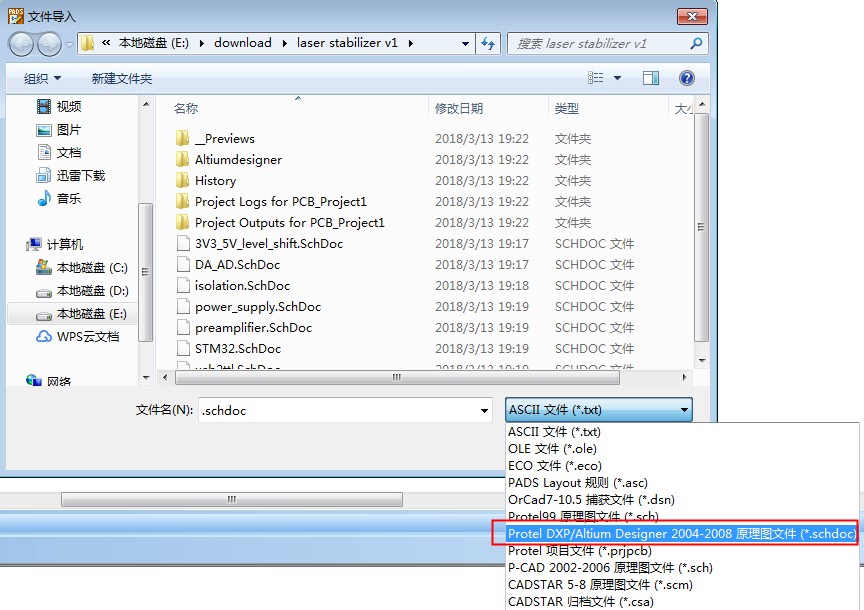The image size is (864, 610).
Task: Open the recent pages arrow near Back
Action: click(69, 44)
